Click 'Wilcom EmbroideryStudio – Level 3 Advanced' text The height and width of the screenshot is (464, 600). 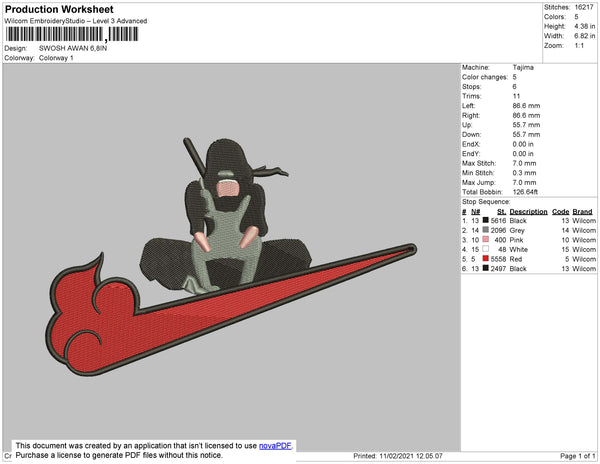(x=76, y=21)
